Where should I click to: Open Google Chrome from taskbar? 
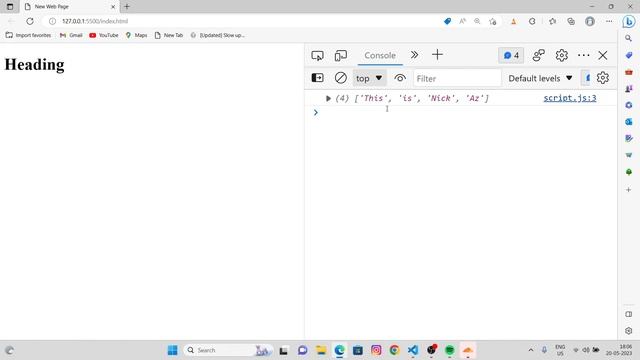click(x=394, y=350)
